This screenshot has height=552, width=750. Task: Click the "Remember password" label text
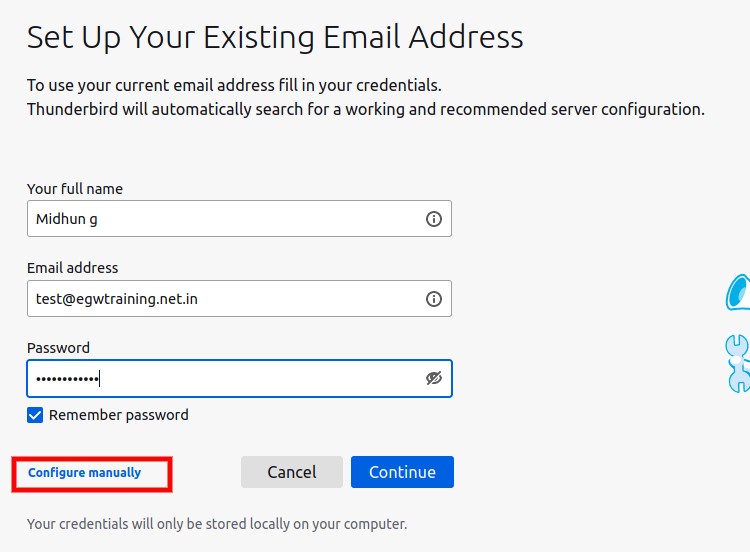118,415
